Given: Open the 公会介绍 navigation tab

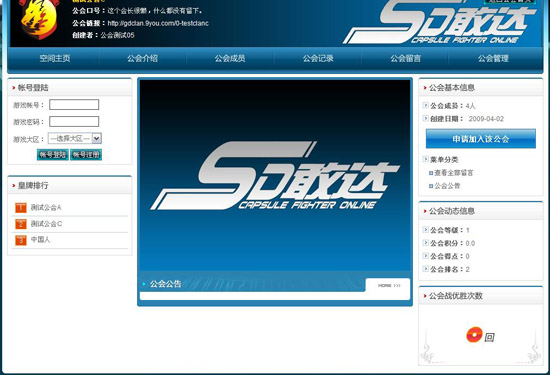Looking at the screenshot, I should [x=142, y=58].
